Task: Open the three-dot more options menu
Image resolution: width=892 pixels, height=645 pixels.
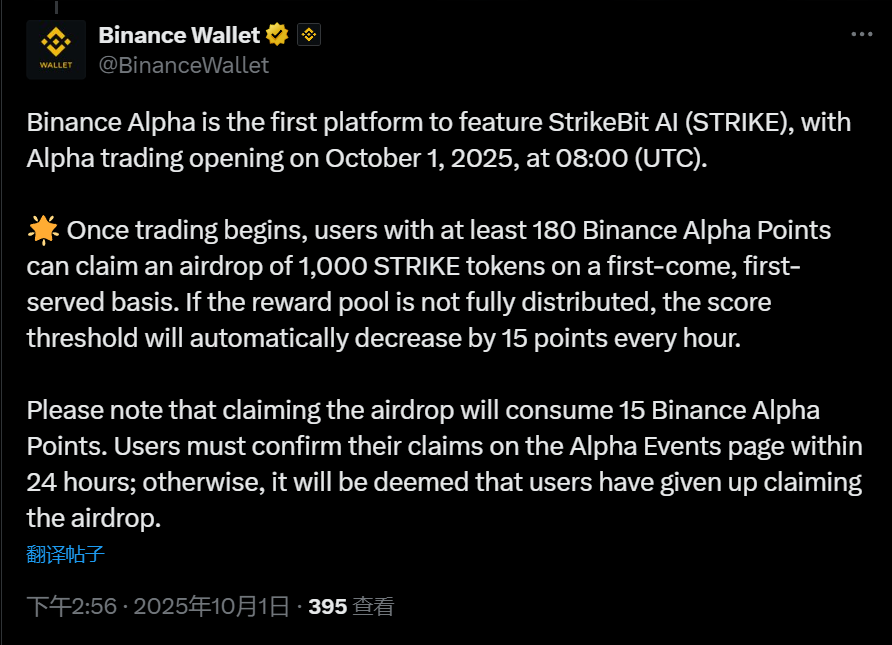Action: click(x=862, y=34)
